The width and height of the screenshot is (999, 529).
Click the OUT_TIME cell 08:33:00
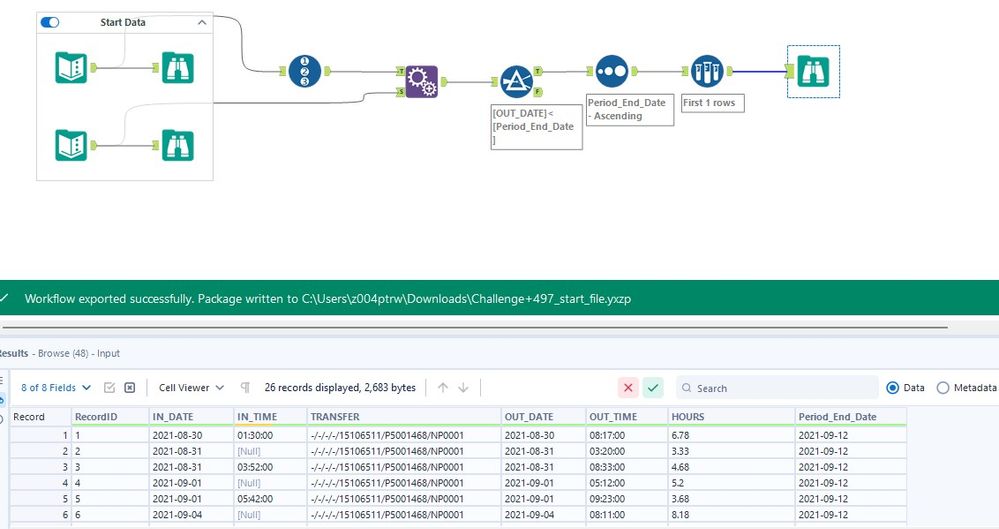point(627,467)
